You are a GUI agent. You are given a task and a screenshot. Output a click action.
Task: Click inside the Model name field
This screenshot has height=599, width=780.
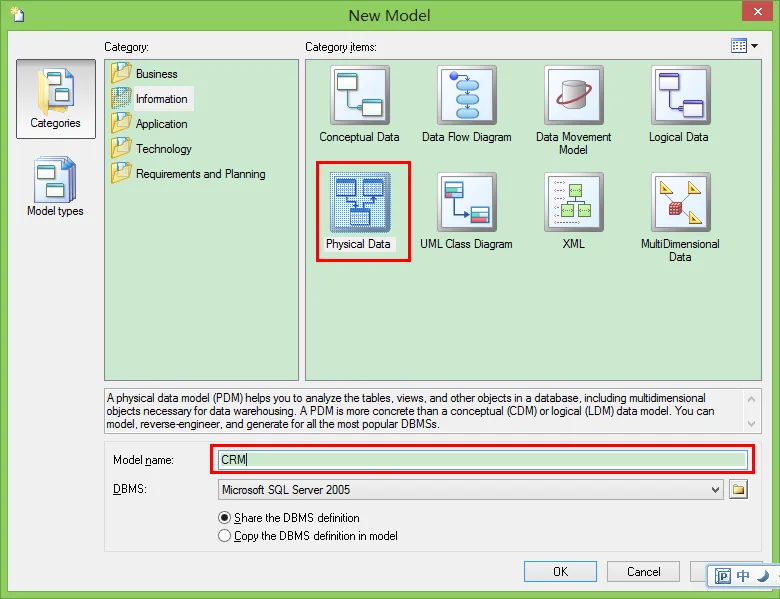[483, 460]
